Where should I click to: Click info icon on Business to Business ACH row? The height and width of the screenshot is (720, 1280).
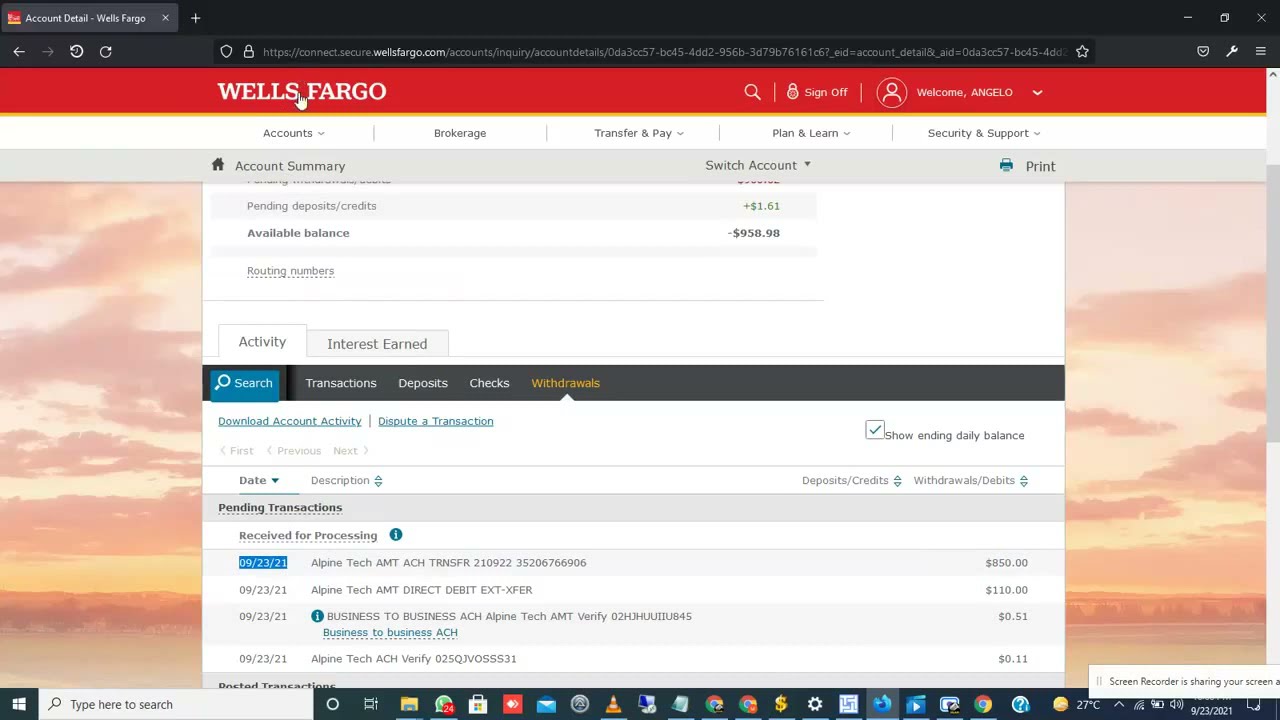pyautogui.click(x=317, y=616)
